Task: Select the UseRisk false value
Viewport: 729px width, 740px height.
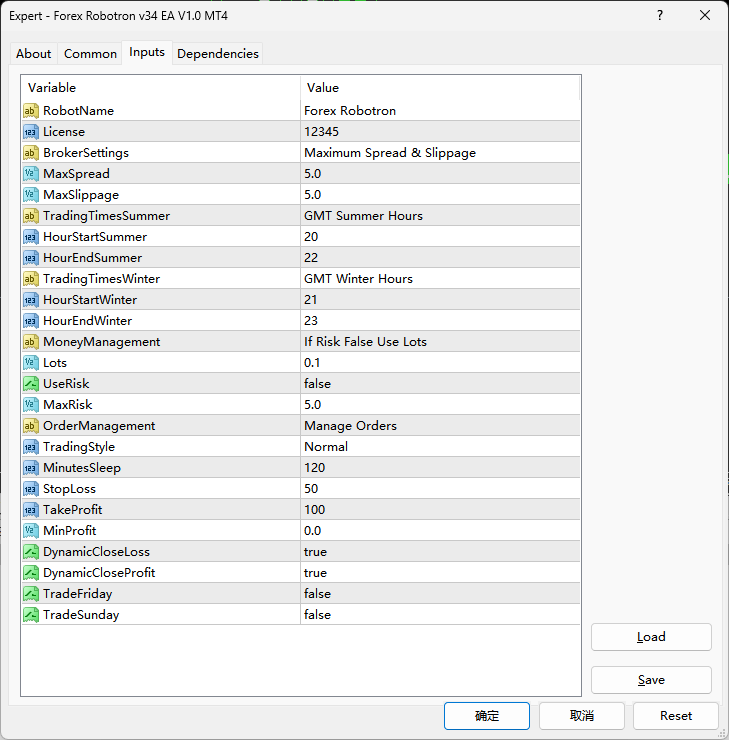Action: pyautogui.click(x=440, y=384)
